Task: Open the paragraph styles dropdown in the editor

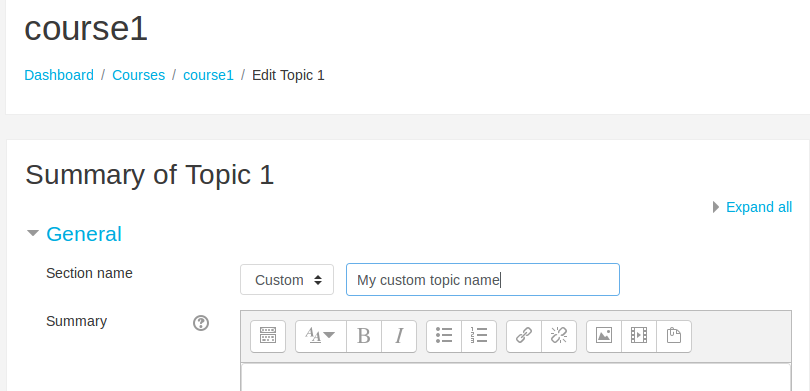Action: tap(321, 336)
